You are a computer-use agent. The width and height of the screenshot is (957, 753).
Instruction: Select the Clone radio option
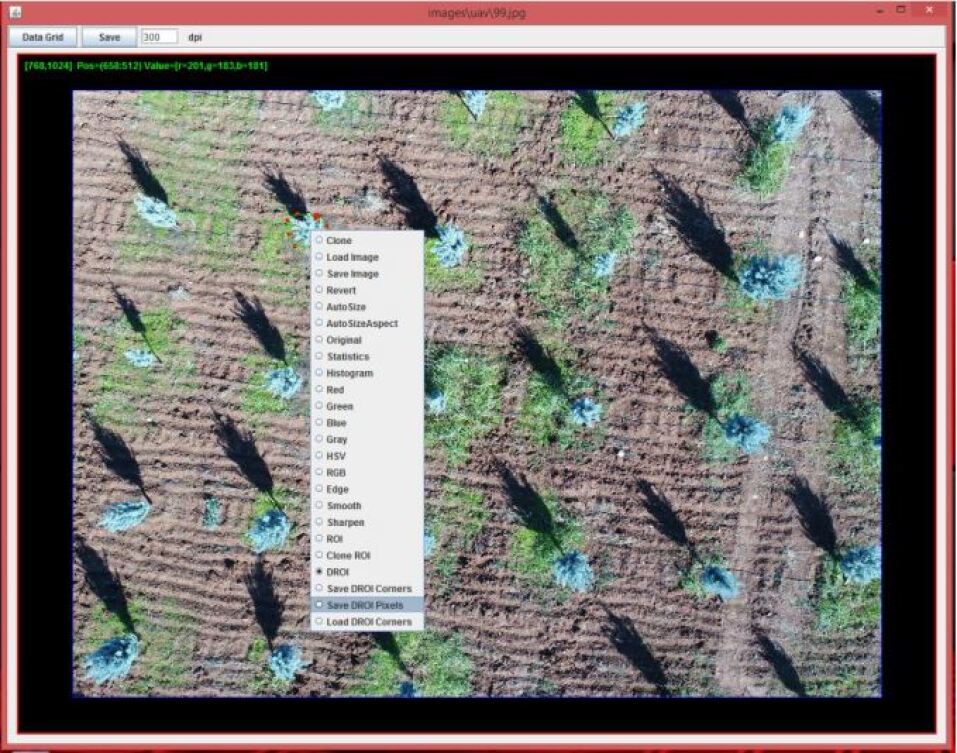click(x=338, y=241)
